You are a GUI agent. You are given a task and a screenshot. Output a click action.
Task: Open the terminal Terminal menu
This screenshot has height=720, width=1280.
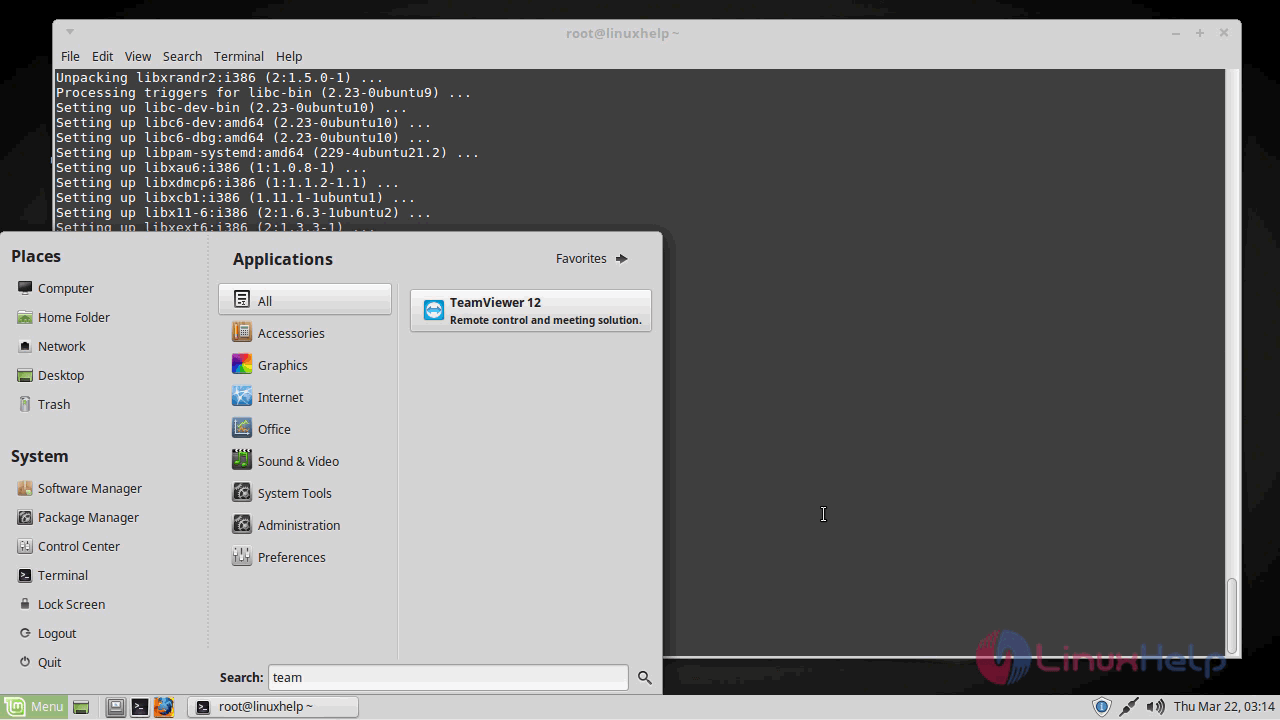(238, 56)
